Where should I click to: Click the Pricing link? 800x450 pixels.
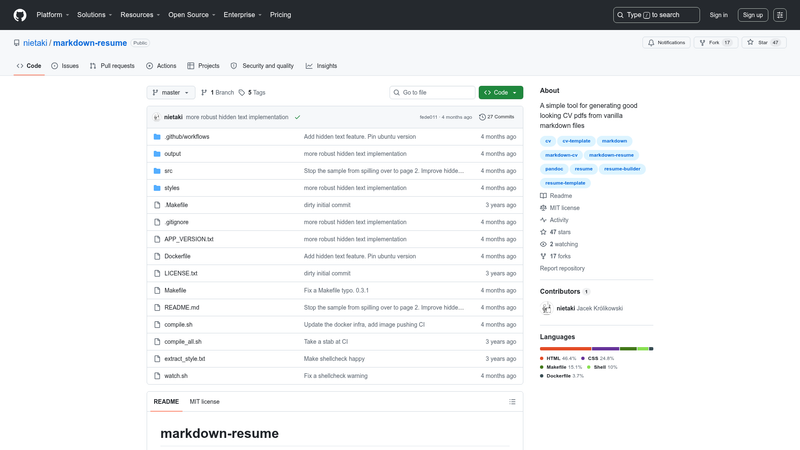(281, 15)
